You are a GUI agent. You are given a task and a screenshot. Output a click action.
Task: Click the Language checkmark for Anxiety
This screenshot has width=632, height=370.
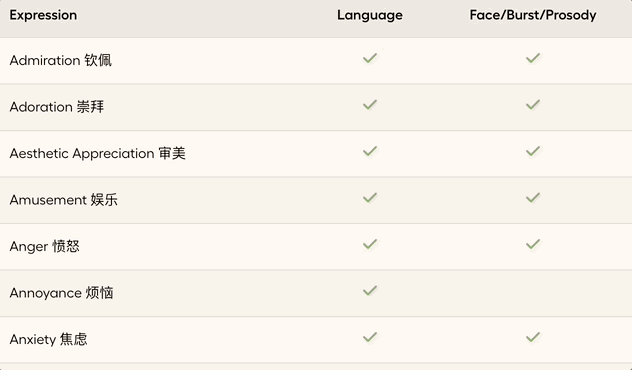pyautogui.click(x=370, y=337)
